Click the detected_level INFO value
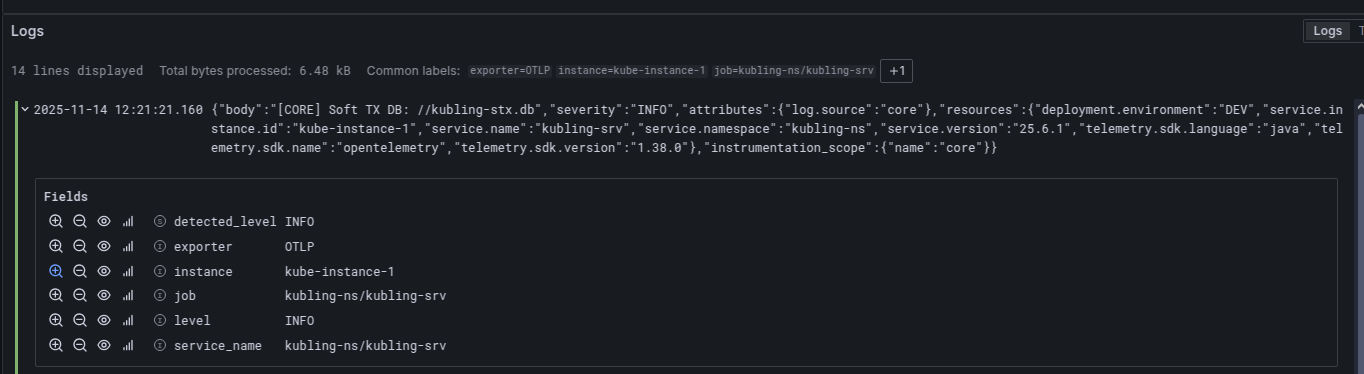Screen dimensions: 1364x374 299,221
